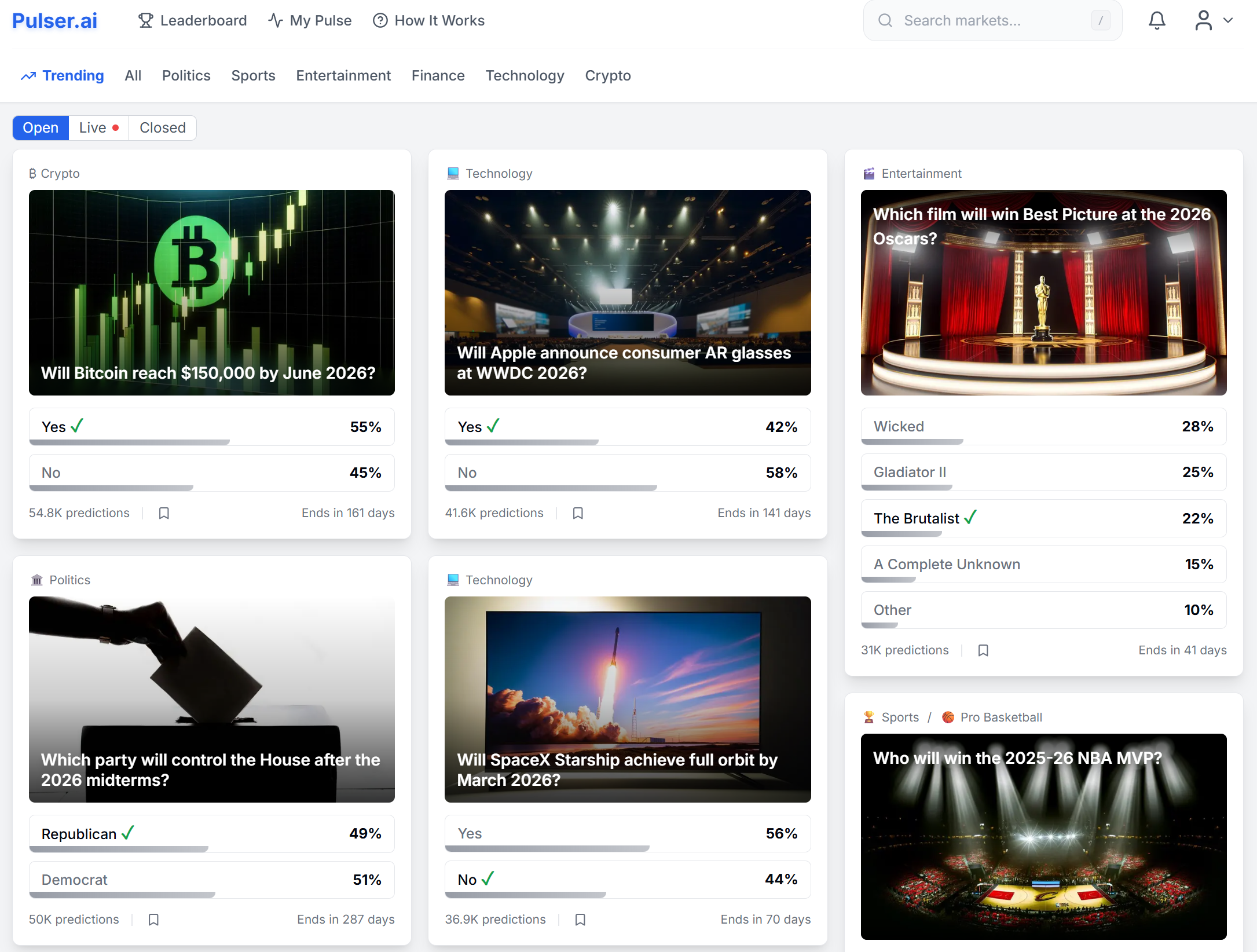The width and height of the screenshot is (1257, 952).
Task: Bookmark the Bitcoin $150,000 market
Action: click(x=164, y=513)
